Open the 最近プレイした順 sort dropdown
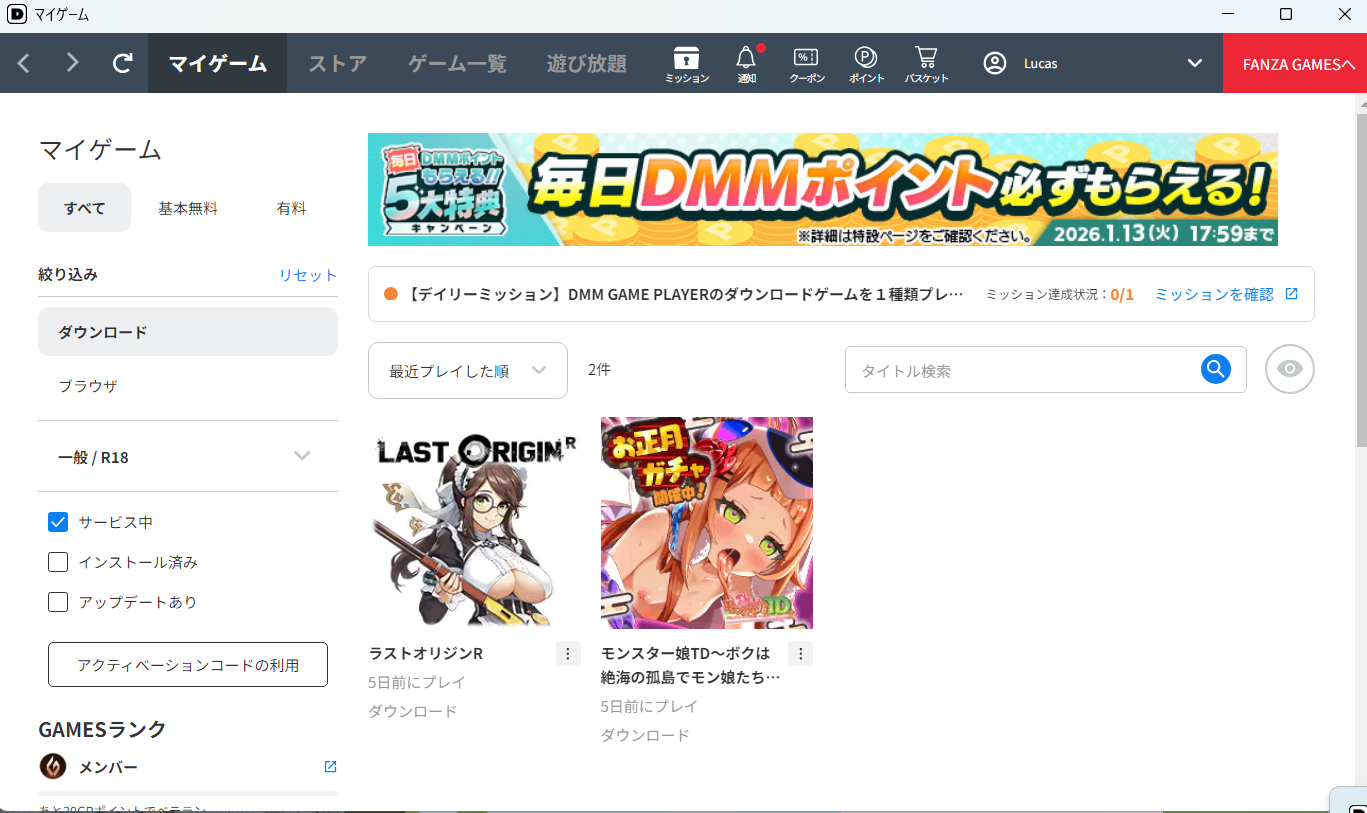This screenshot has height=813, width=1367. (468, 370)
